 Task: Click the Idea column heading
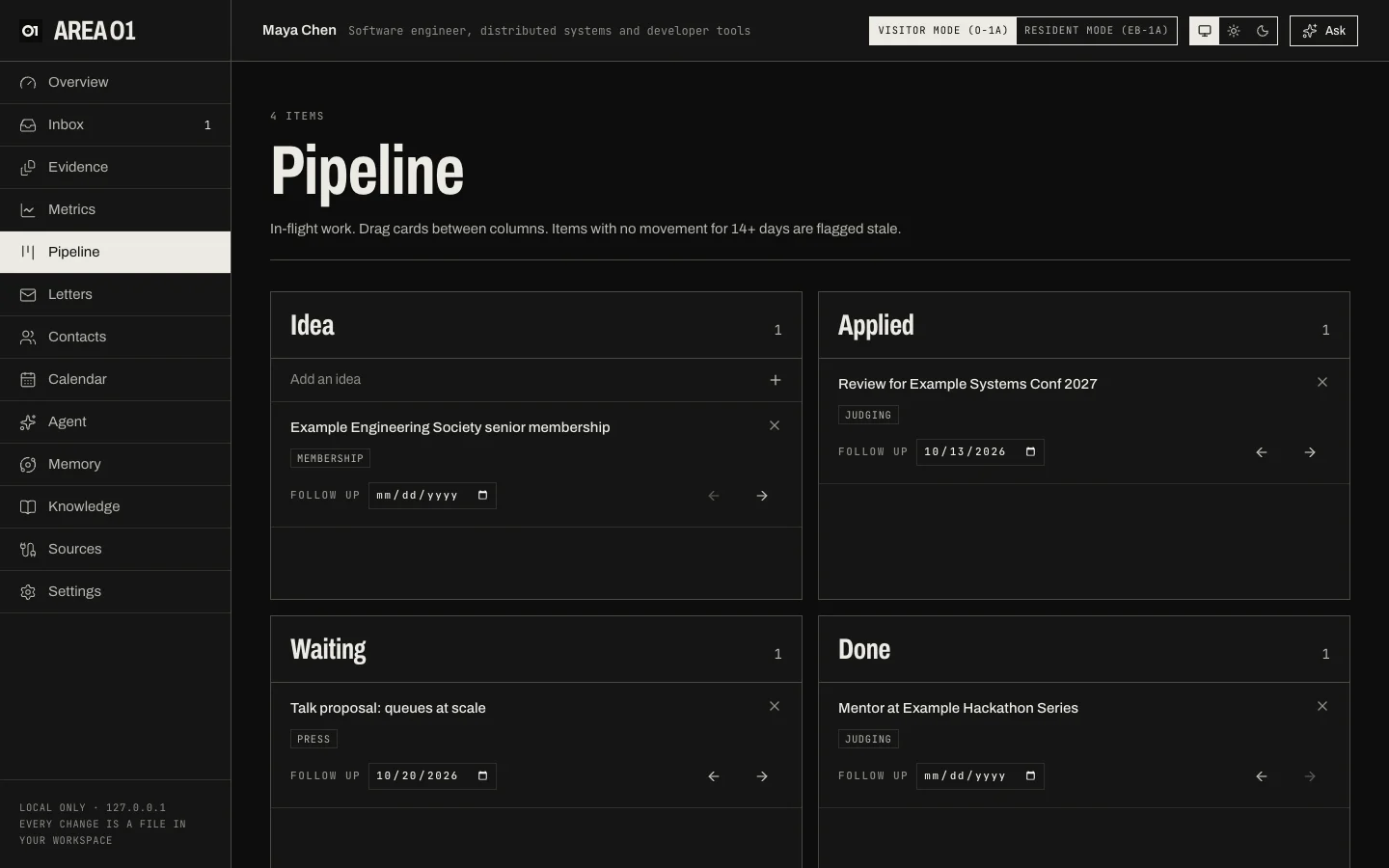(313, 326)
